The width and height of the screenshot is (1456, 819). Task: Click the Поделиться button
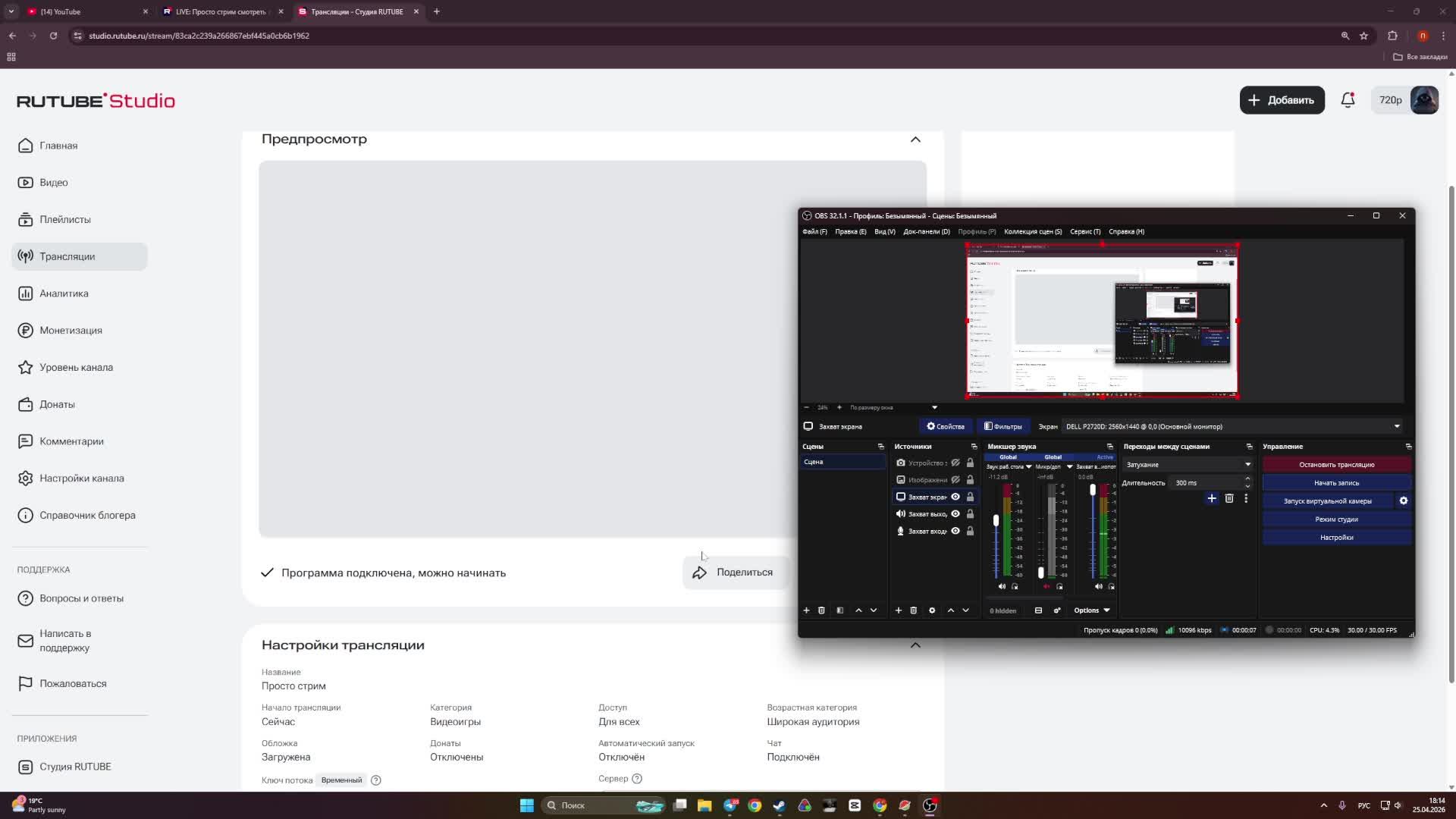pyautogui.click(x=733, y=573)
